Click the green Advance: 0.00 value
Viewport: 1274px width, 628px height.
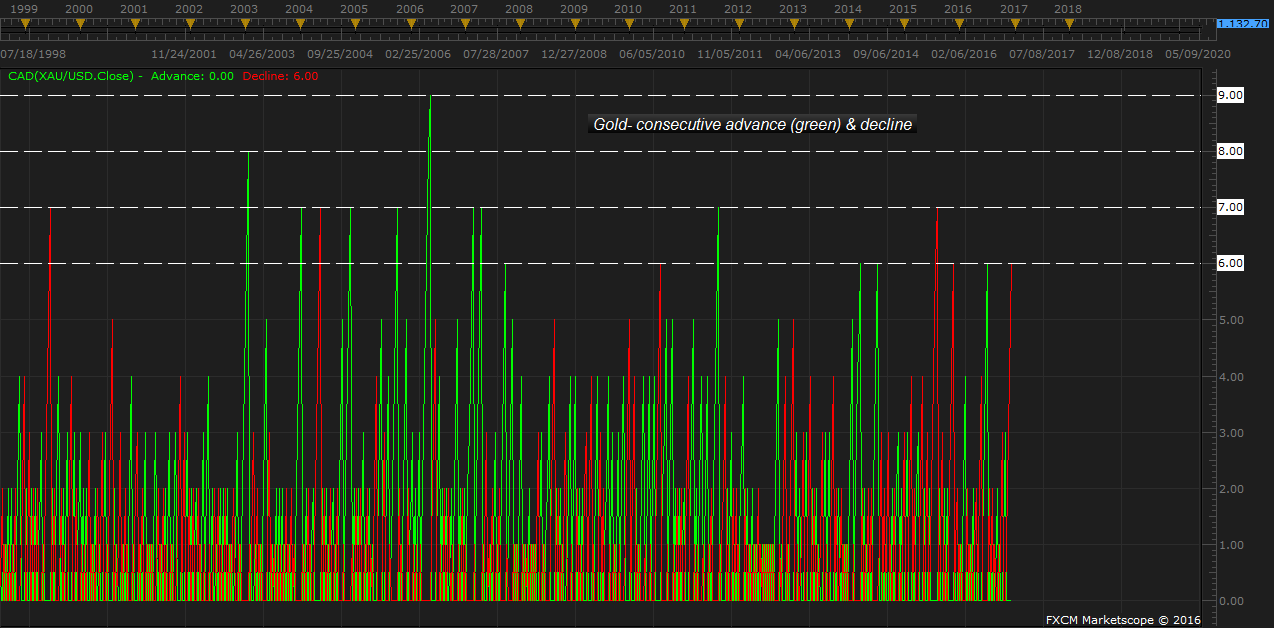pyautogui.click(x=192, y=76)
